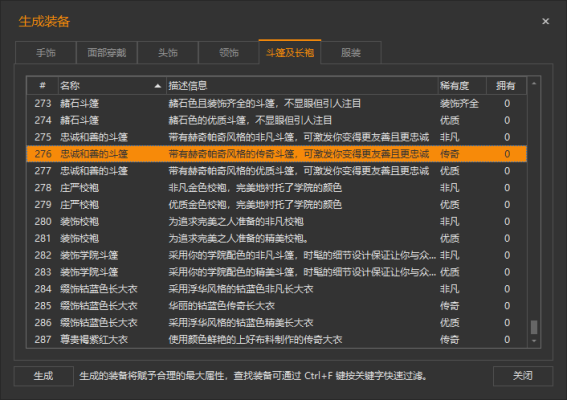Select row 287 尊贵褐紫红大衣
Viewport: 567px width, 400px height.
[277, 340]
